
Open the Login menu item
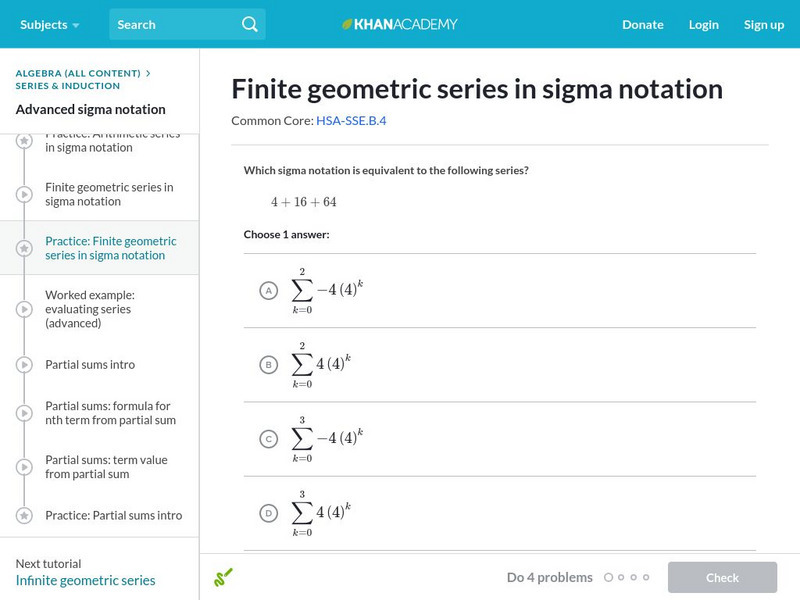click(x=703, y=24)
